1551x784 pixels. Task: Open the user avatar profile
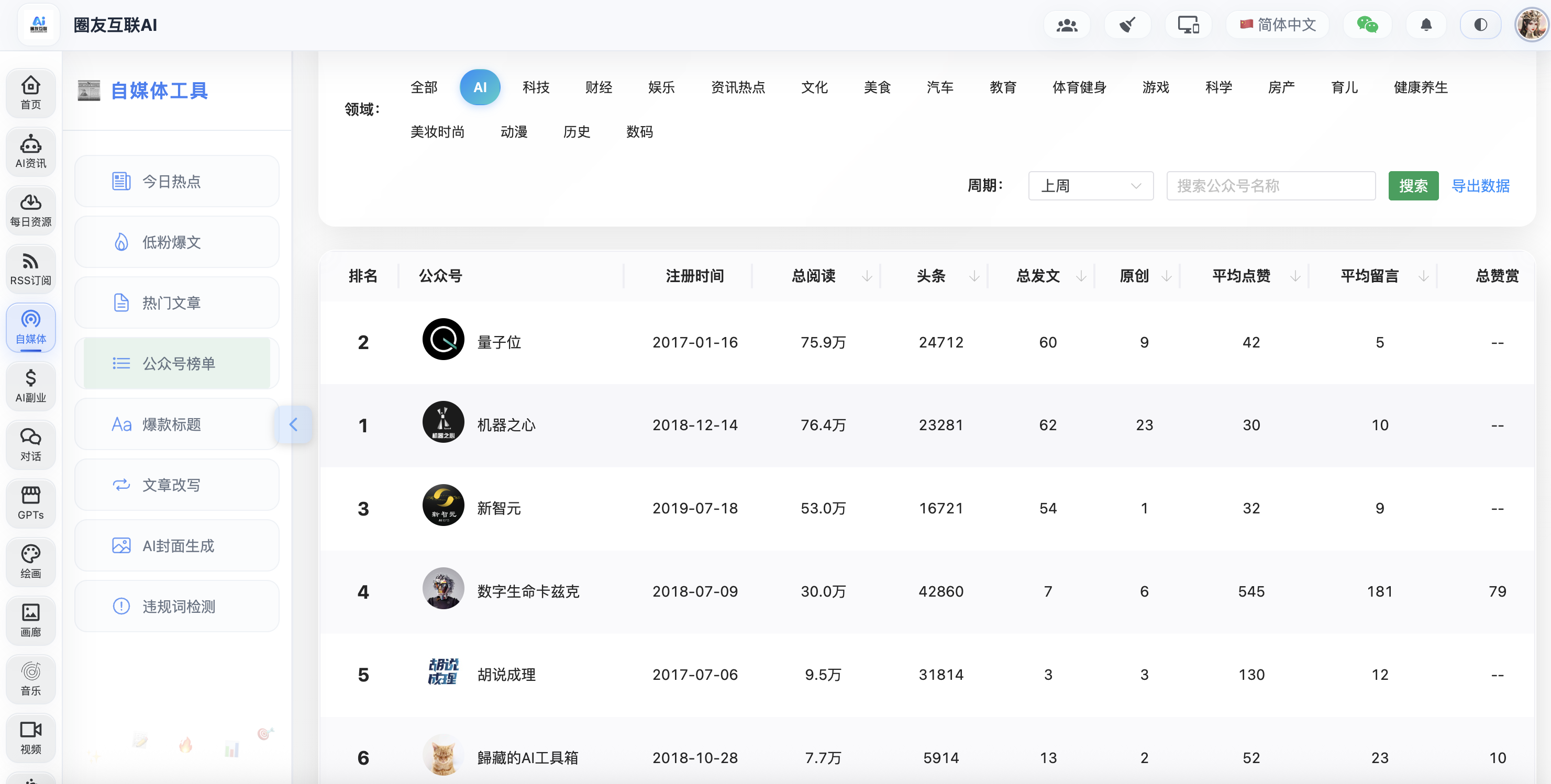click(1531, 25)
